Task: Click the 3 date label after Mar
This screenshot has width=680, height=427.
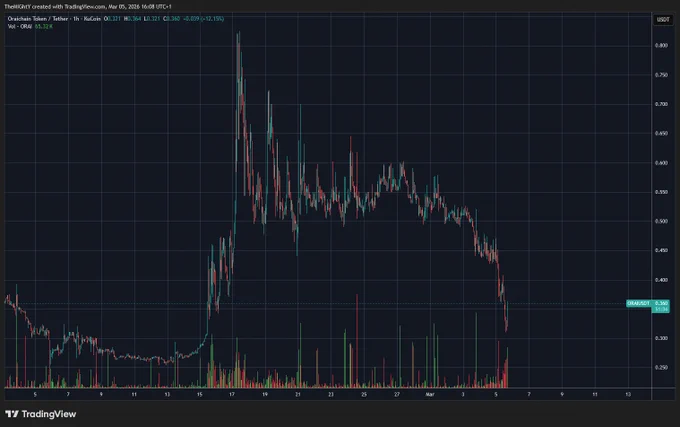Action: [463, 394]
